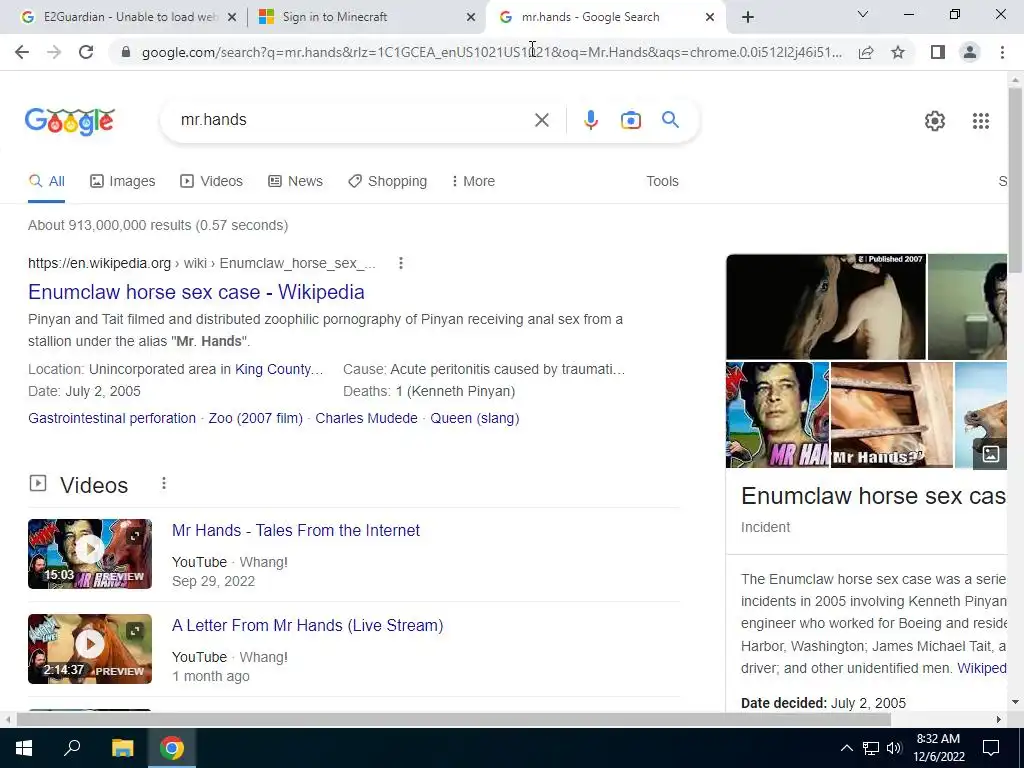Open the taskbar clock showing 8:32 AM
This screenshot has width=1024, height=768.
pyautogui.click(x=938, y=748)
